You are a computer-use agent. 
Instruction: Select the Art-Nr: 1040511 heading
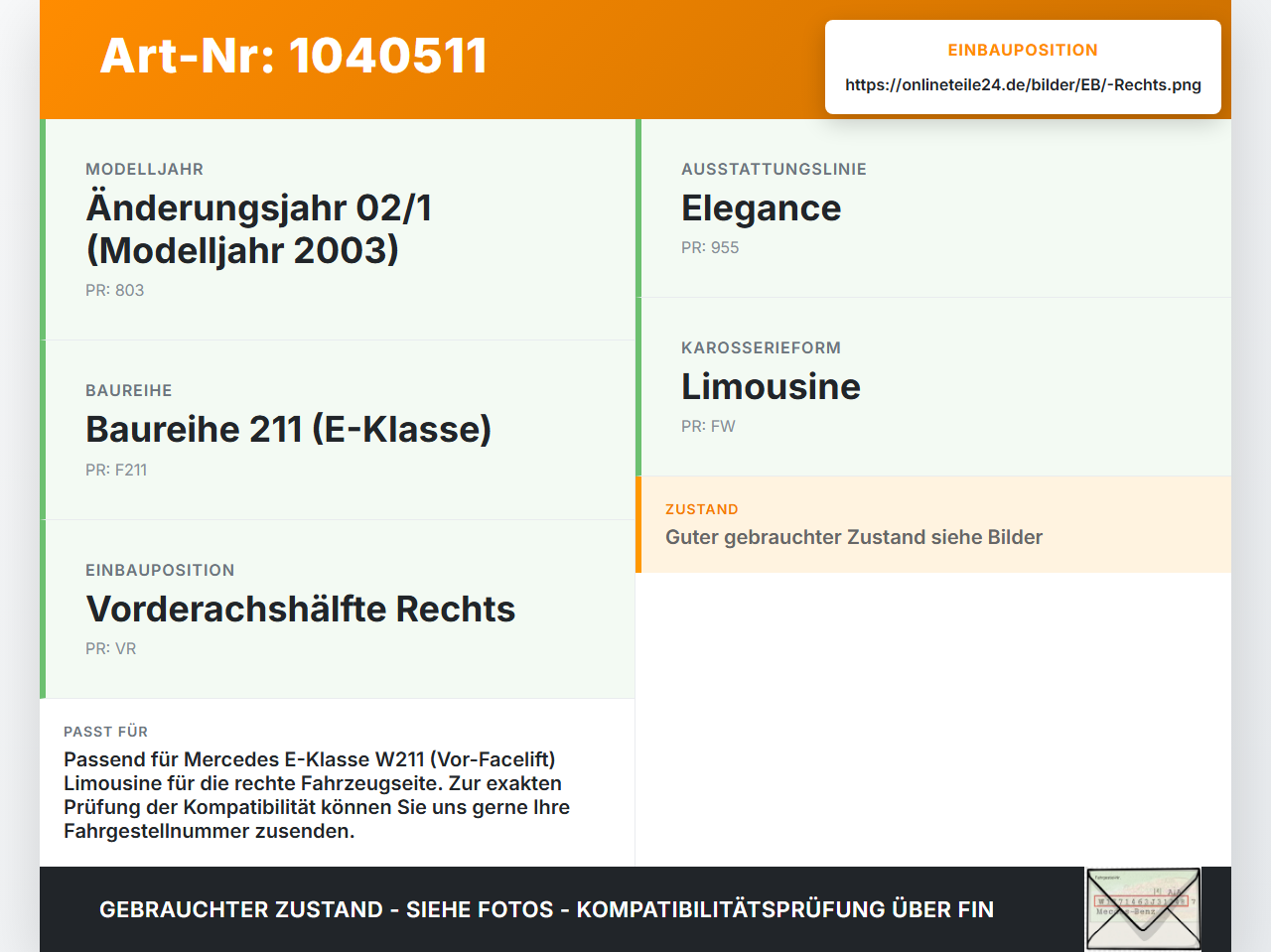(x=294, y=56)
